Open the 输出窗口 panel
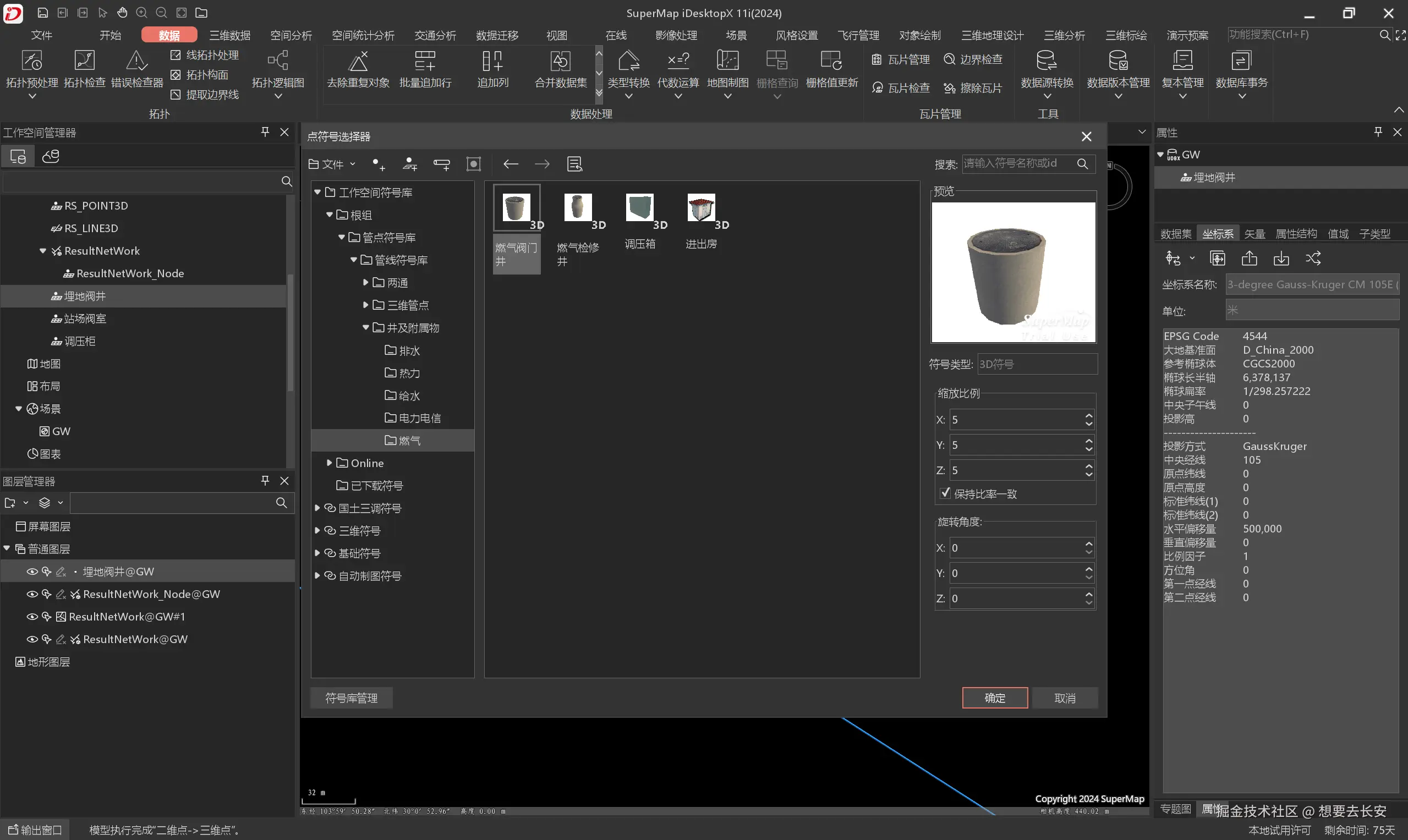1408x840 pixels. 35,830
